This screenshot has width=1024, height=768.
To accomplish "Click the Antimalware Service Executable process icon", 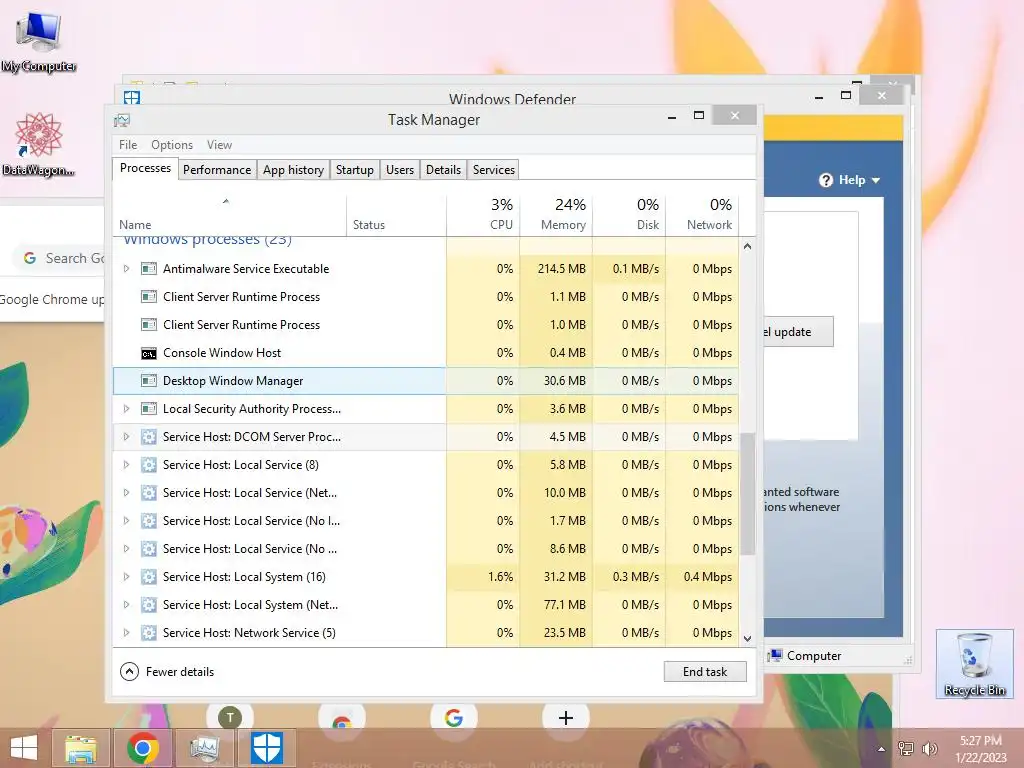I will pos(149,268).
